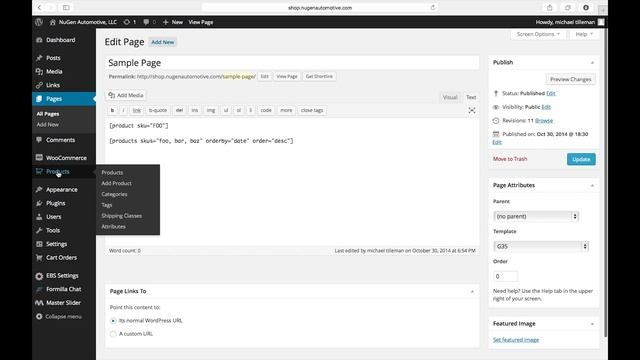This screenshot has height=360, width=640.
Task: Open the WordPress logo menu
Action: pyautogui.click(x=39, y=22)
